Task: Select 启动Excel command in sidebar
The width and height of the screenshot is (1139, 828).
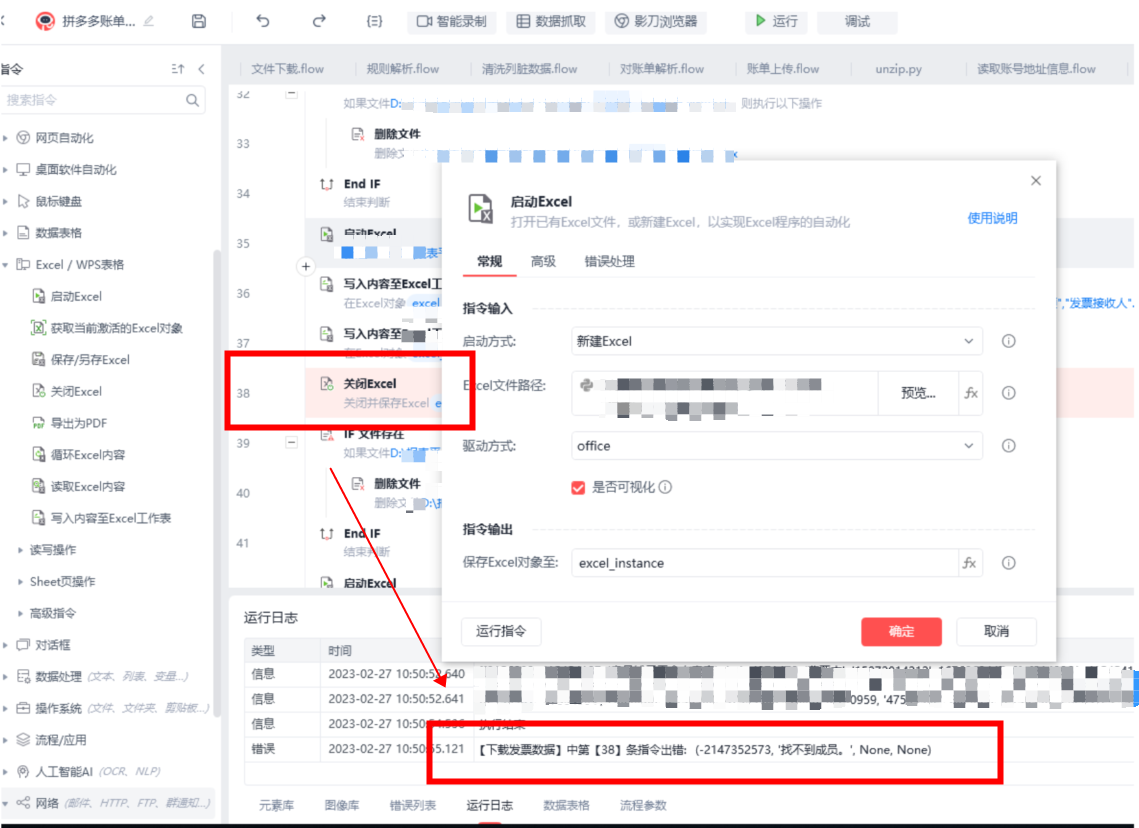Action: pyautogui.click(x=76, y=296)
